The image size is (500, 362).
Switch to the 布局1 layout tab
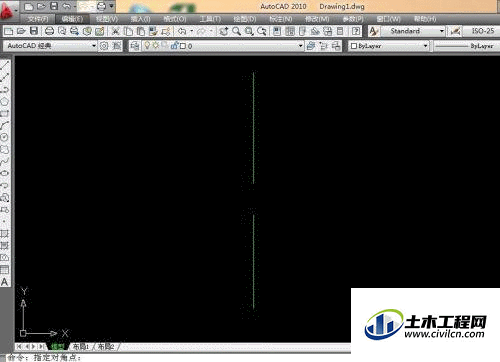[x=81, y=347]
